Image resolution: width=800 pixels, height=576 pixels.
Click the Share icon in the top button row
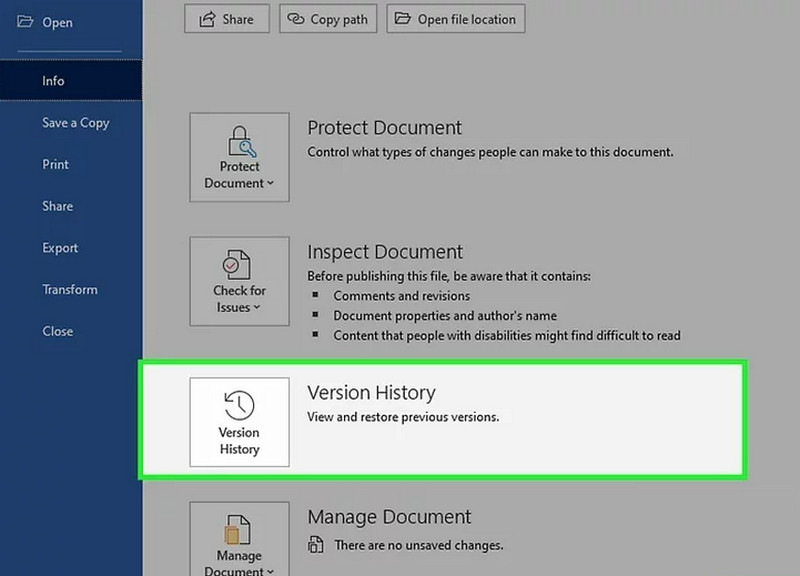tap(207, 19)
